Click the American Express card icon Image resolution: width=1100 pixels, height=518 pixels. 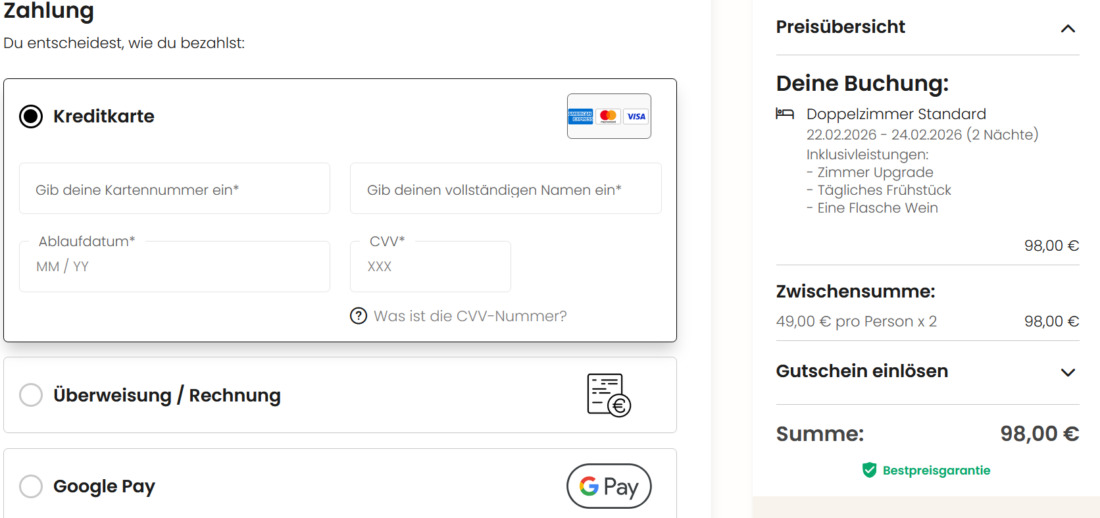click(x=580, y=116)
